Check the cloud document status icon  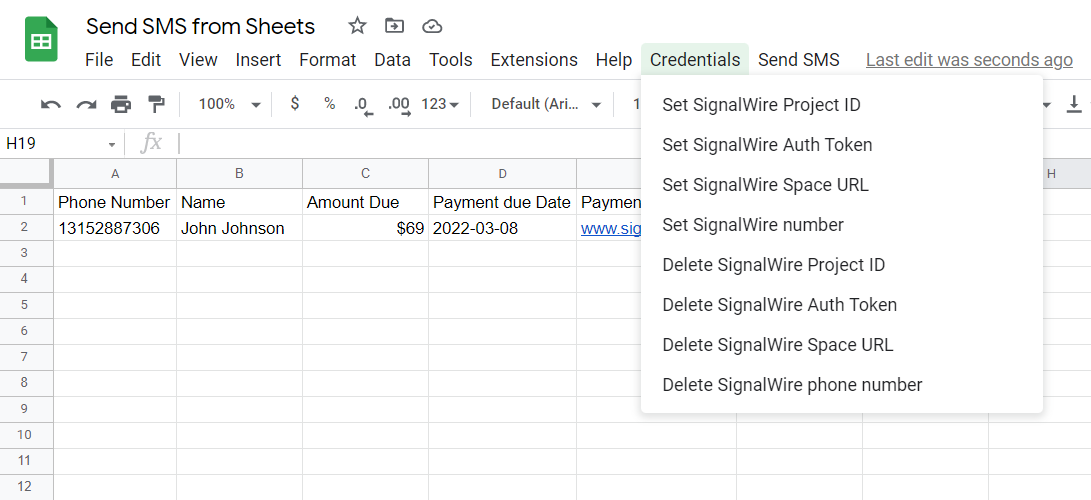tap(432, 26)
